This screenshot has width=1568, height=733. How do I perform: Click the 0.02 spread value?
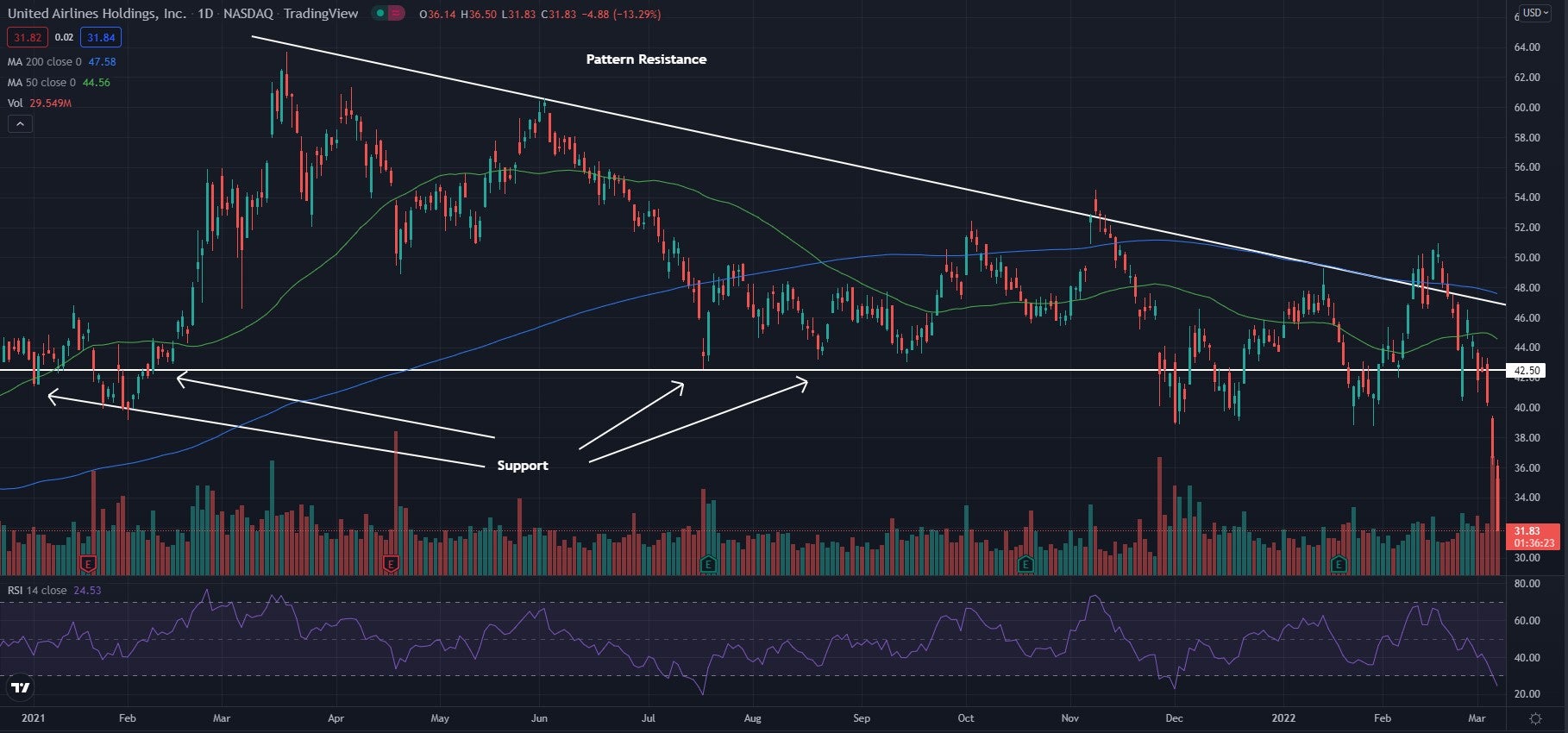pyautogui.click(x=64, y=38)
